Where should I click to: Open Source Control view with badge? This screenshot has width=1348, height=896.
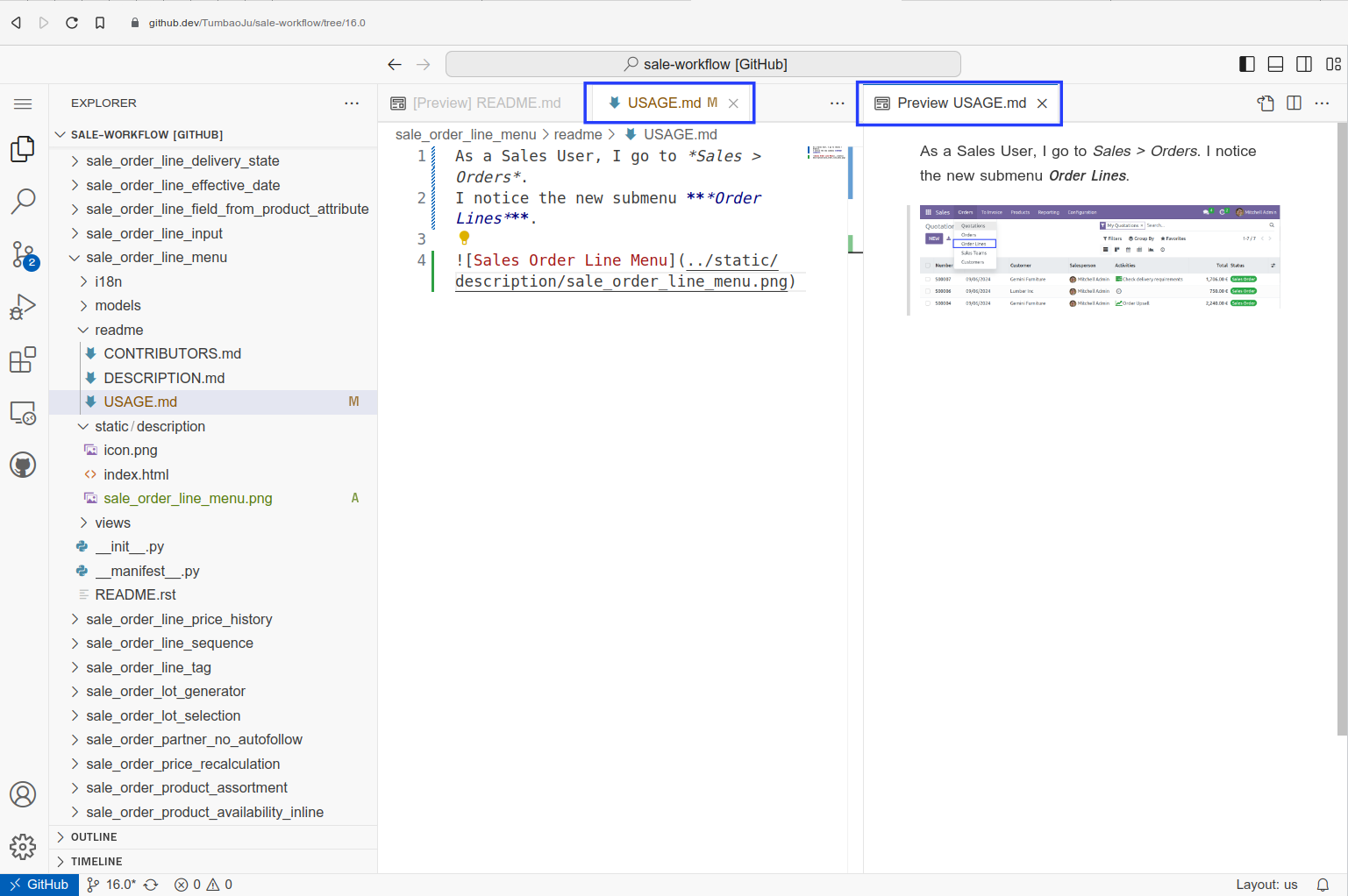23,255
